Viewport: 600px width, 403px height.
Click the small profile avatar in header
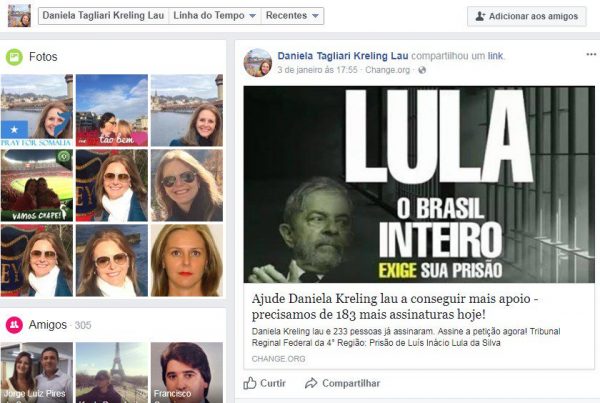[x=19, y=15]
